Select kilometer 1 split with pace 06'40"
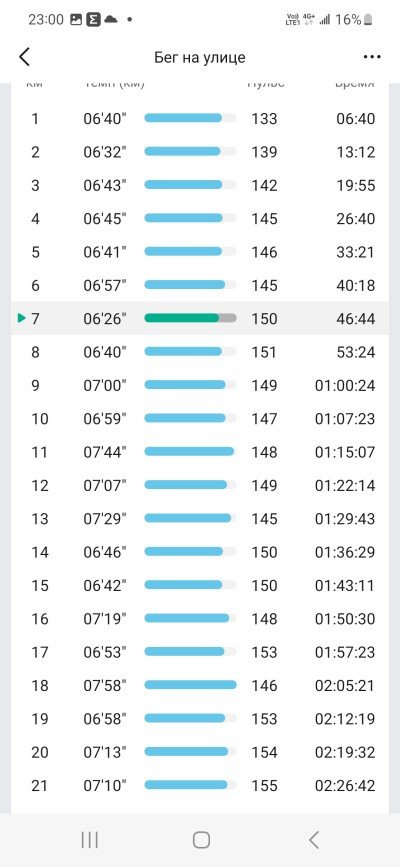This screenshot has height=867, width=400. pos(200,118)
